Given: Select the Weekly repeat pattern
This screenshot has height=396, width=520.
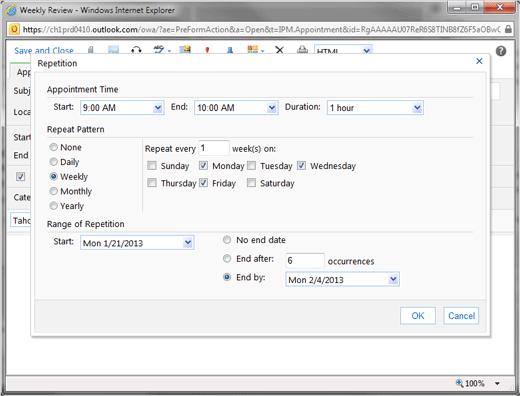Looking at the screenshot, I should pos(53,176).
